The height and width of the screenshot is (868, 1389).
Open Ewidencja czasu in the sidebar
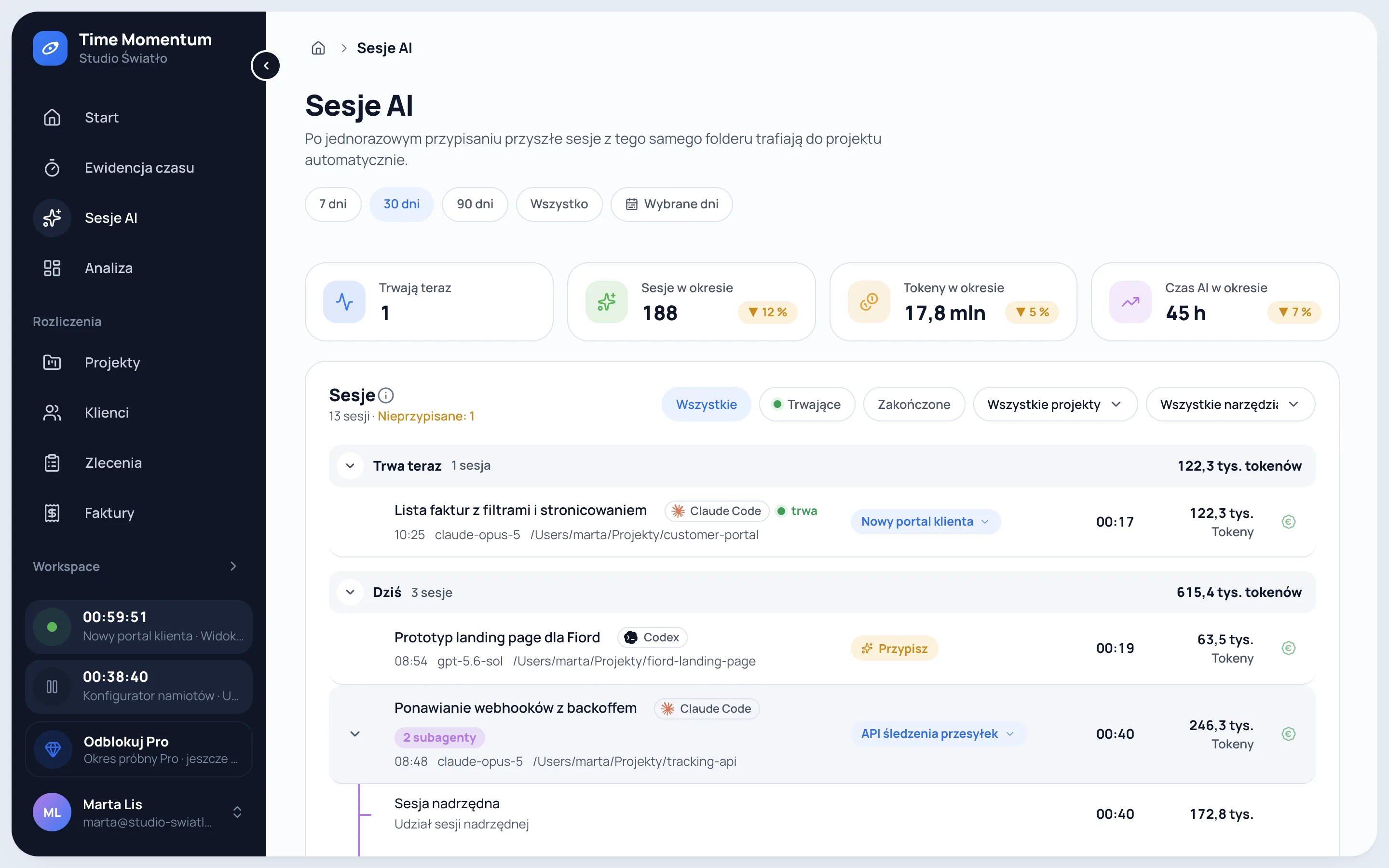click(139, 168)
